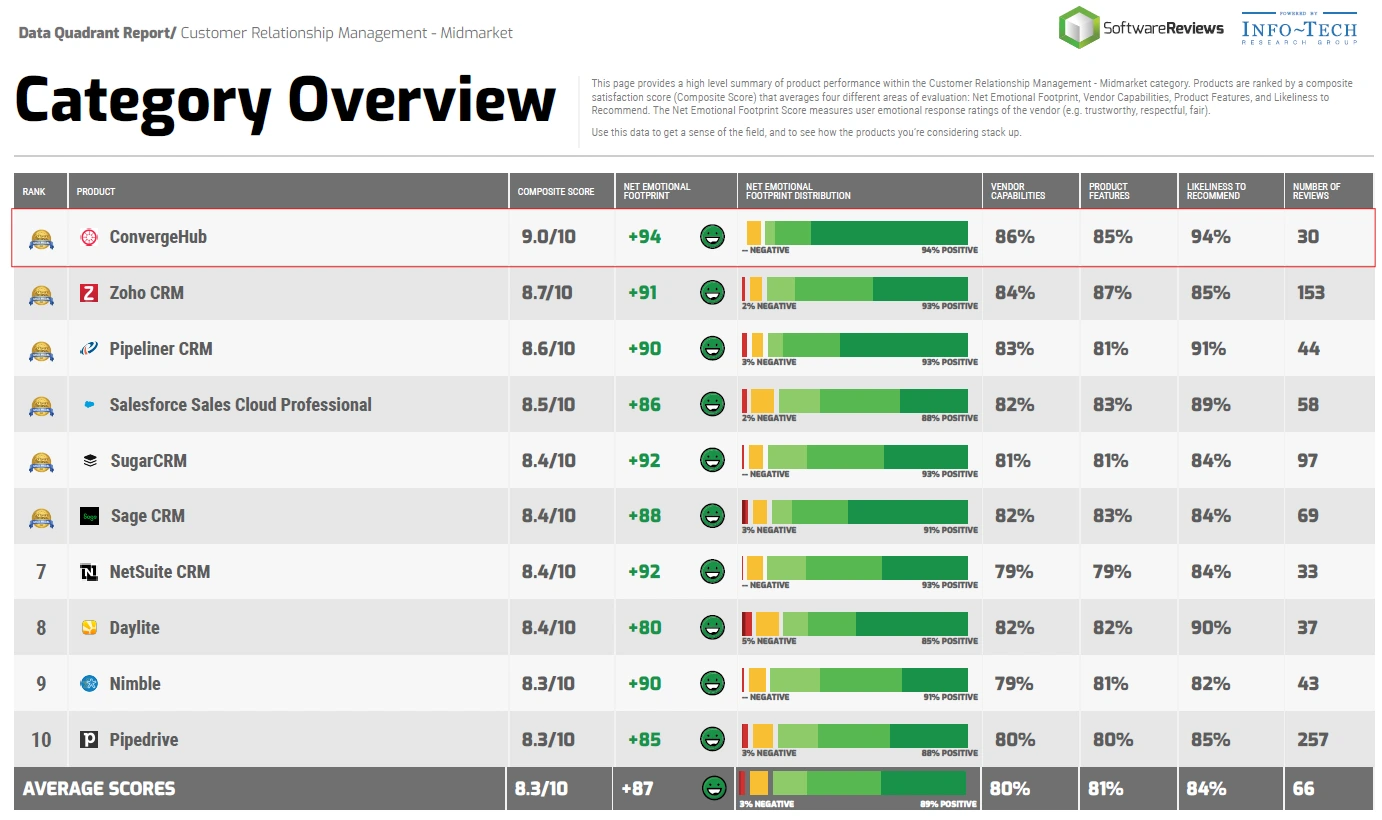Viewport: 1382px width, 820px height.
Task: Click ConvergeHub's 86% vendor capabilities
Action: pyautogui.click(x=1014, y=237)
